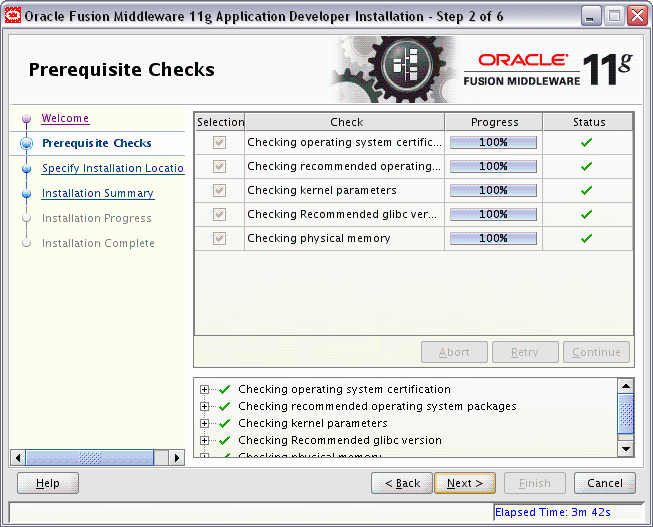Click the Specify Installation Location step bullet
Image resolution: width=653 pixels, height=527 pixels.
point(27,169)
